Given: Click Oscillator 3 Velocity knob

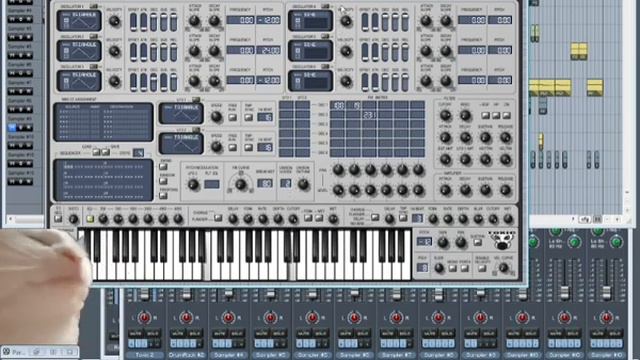Looking at the screenshot, I should (115, 81).
